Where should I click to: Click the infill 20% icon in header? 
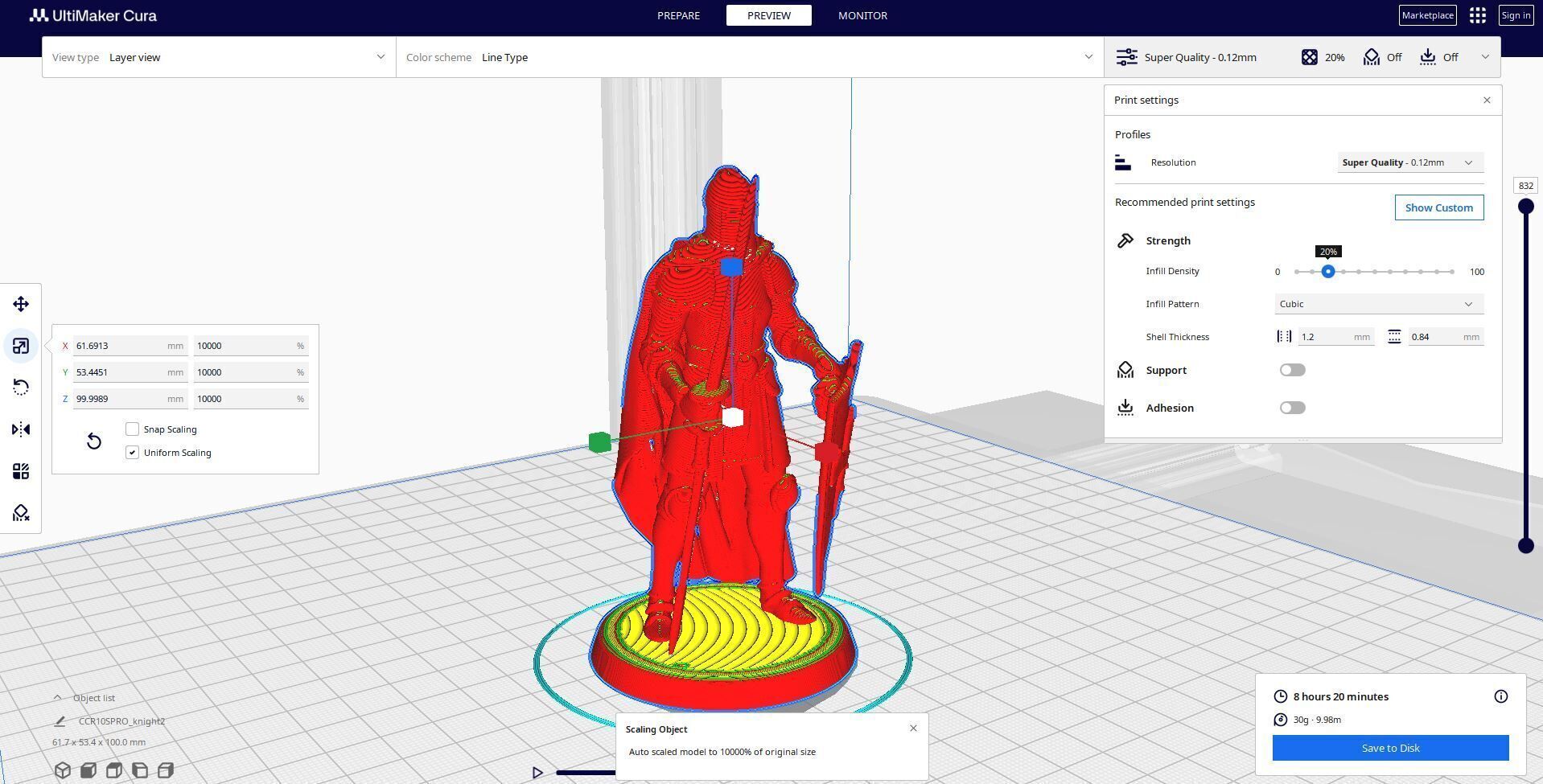point(1310,57)
